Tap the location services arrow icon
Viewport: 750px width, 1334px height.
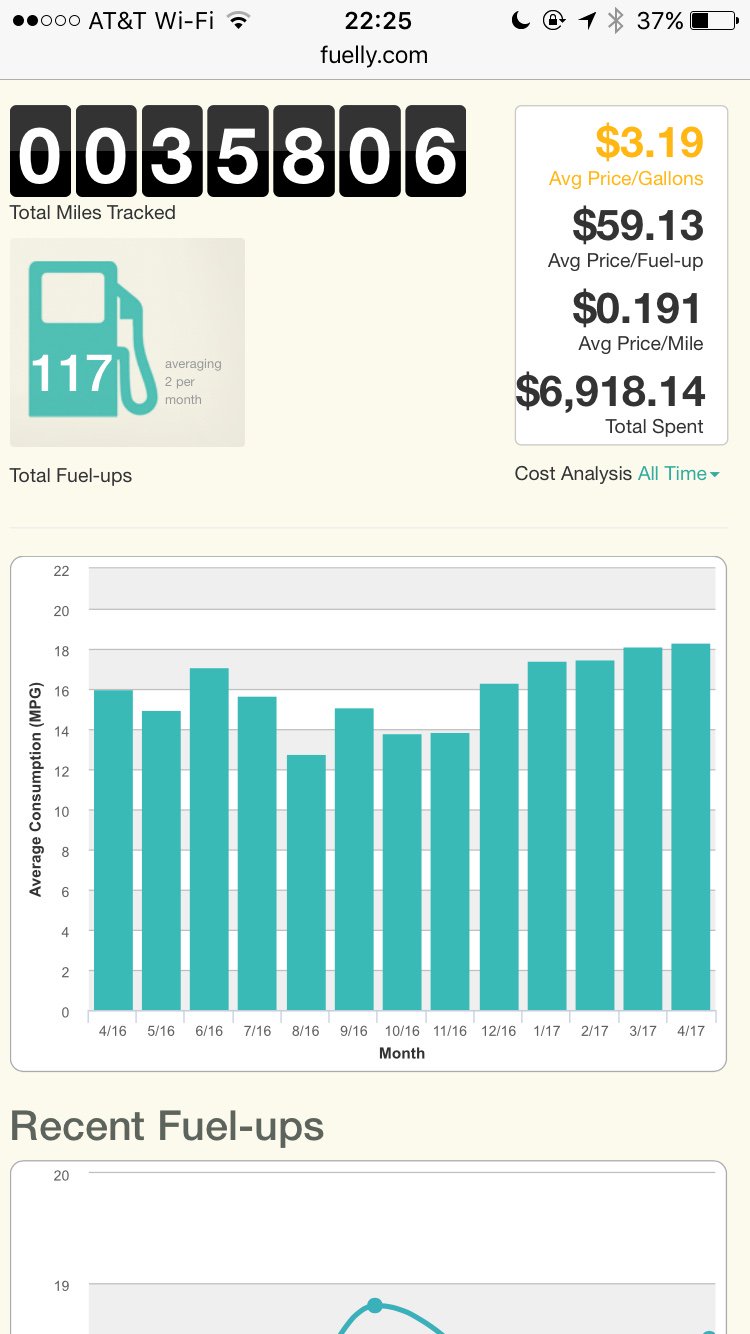click(x=587, y=21)
